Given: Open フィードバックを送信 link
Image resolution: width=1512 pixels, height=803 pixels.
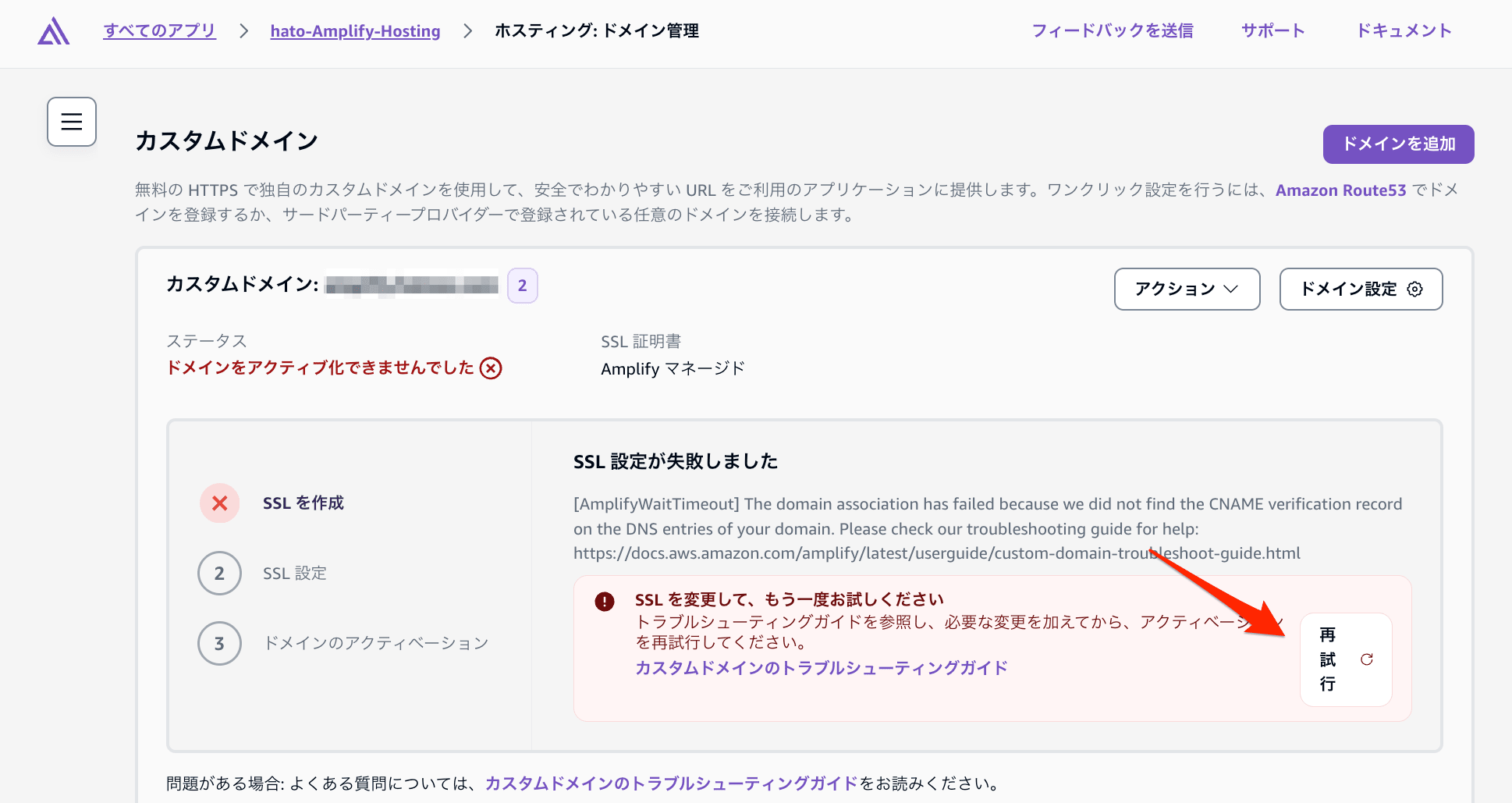Looking at the screenshot, I should click(1113, 31).
